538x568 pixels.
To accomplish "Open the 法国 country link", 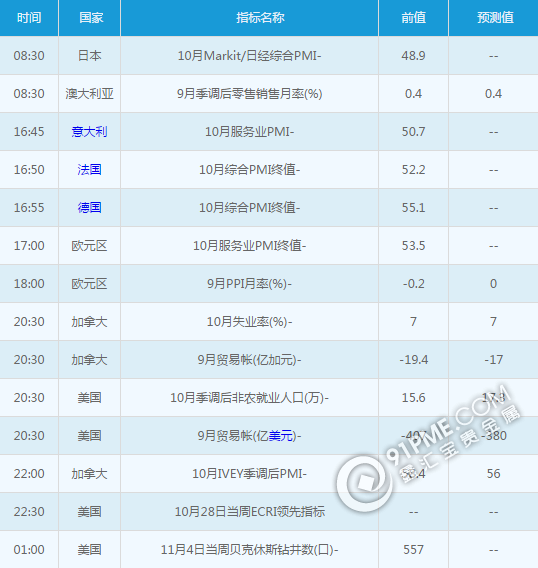I will 89,170.
